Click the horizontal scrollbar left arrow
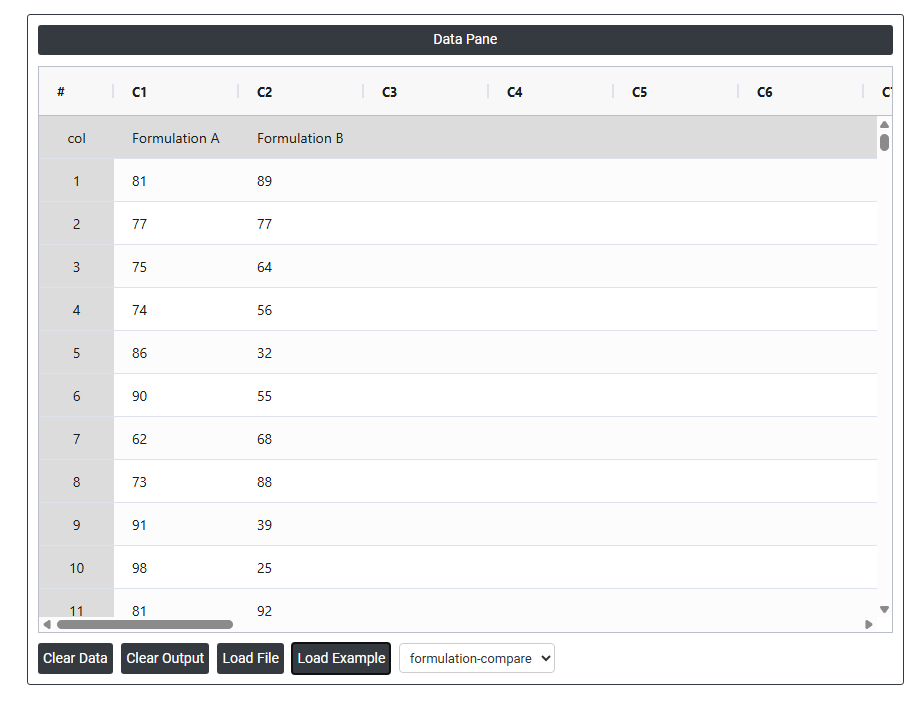 point(47,624)
